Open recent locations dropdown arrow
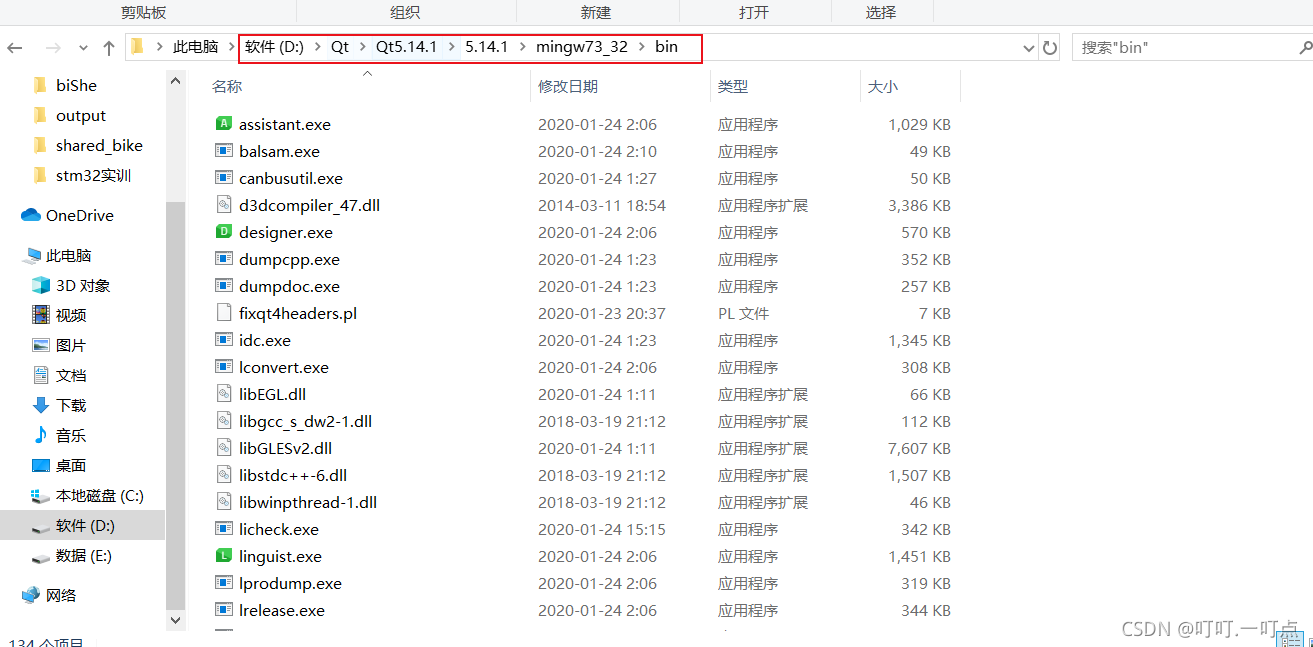The width and height of the screenshot is (1313, 647). [83, 47]
